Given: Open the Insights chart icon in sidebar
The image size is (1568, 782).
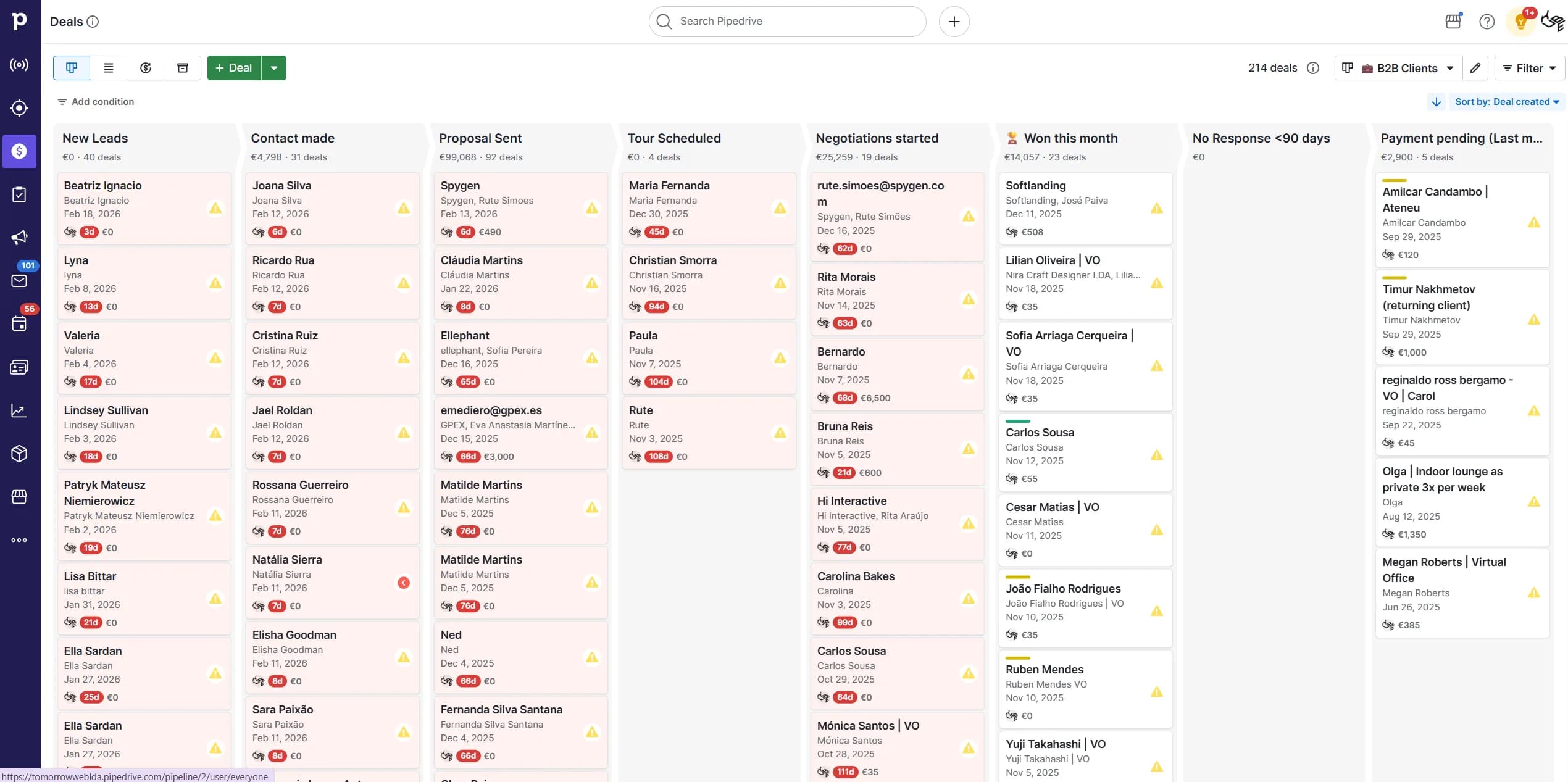Looking at the screenshot, I should [20, 410].
